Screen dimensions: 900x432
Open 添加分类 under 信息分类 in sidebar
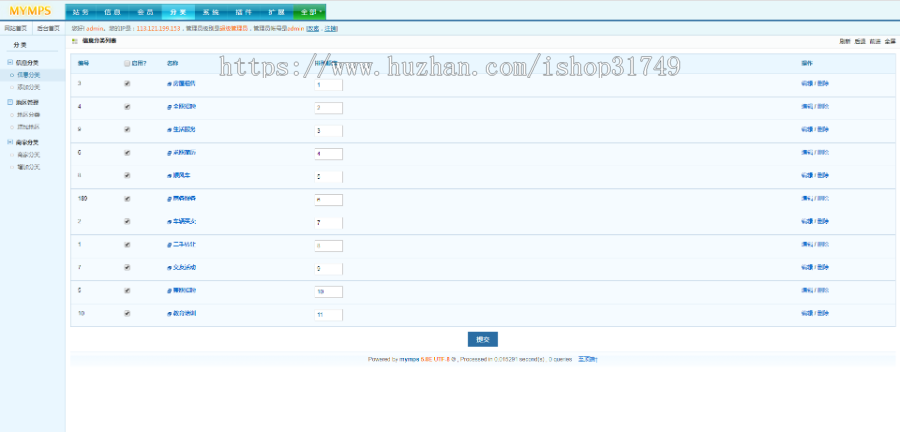pyautogui.click(x=29, y=87)
